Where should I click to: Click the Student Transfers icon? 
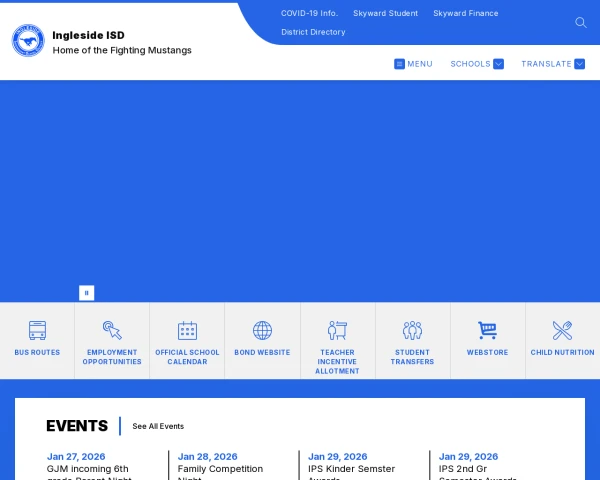coord(412,331)
